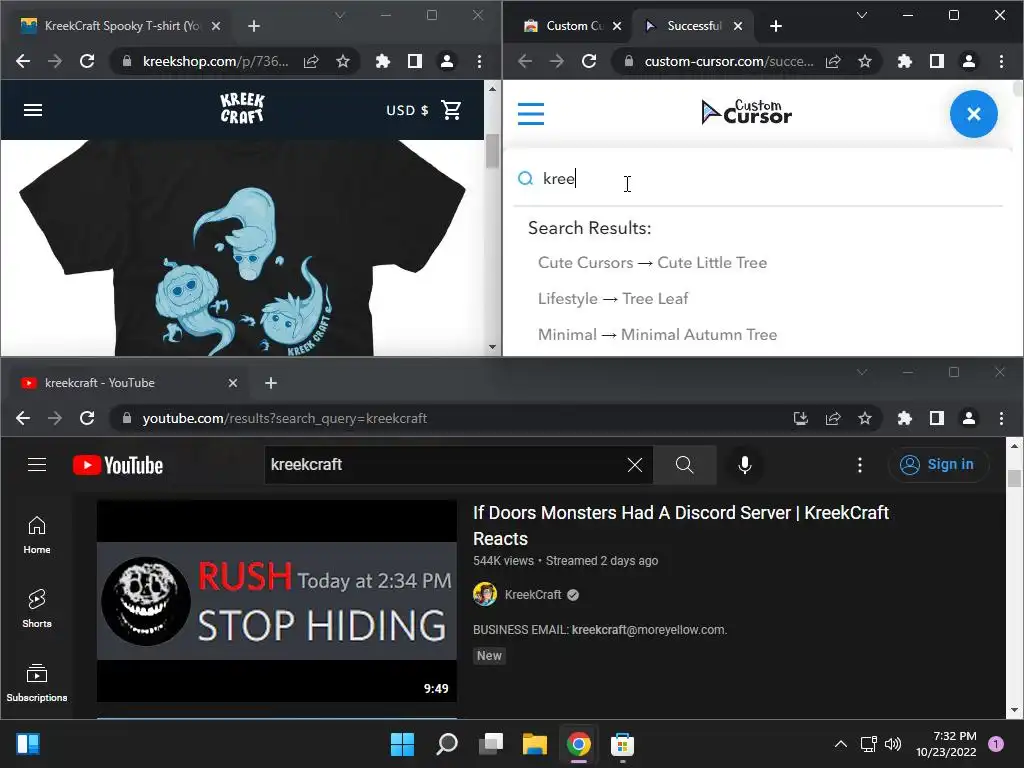Close the Custom Cursor tab
The width and height of the screenshot is (1024, 768).
coord(617,26)
